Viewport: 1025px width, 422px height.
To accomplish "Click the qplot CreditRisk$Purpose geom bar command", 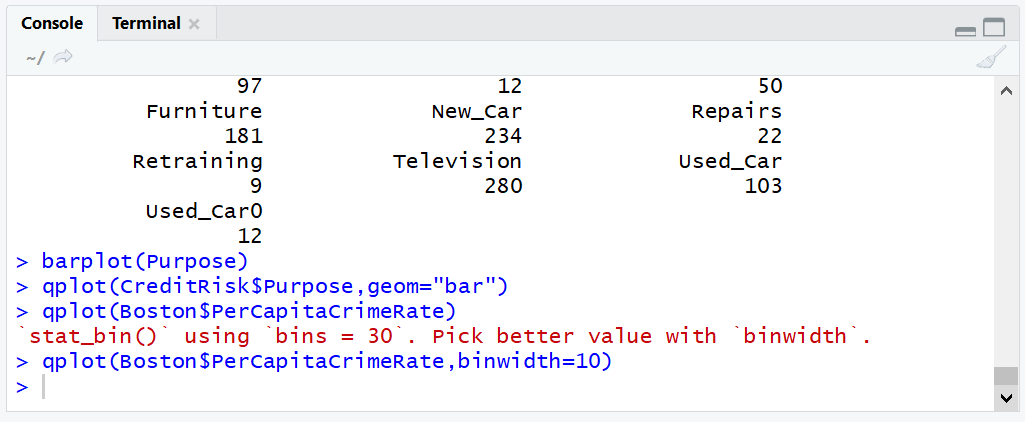I will click(x=275, y=286).
